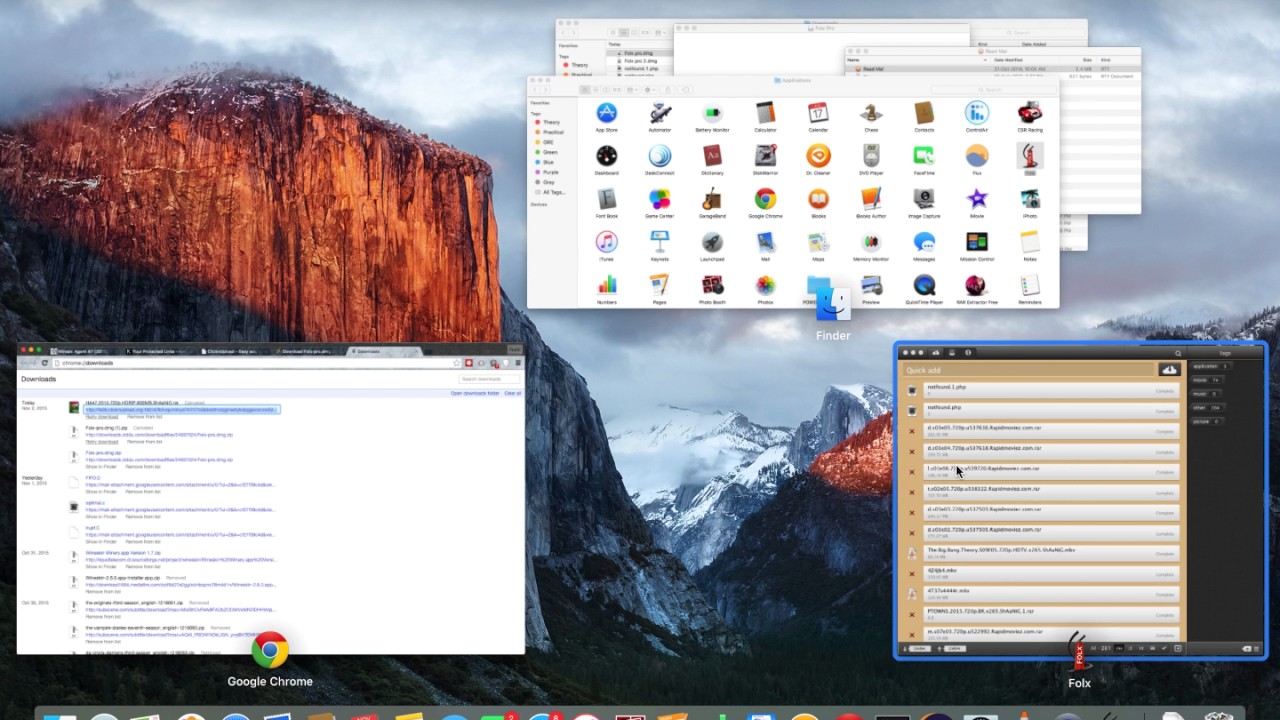Open All Tags... in Finder sidebar
This screenshot has height=720, width=1280.
click(x=552, y=192)
